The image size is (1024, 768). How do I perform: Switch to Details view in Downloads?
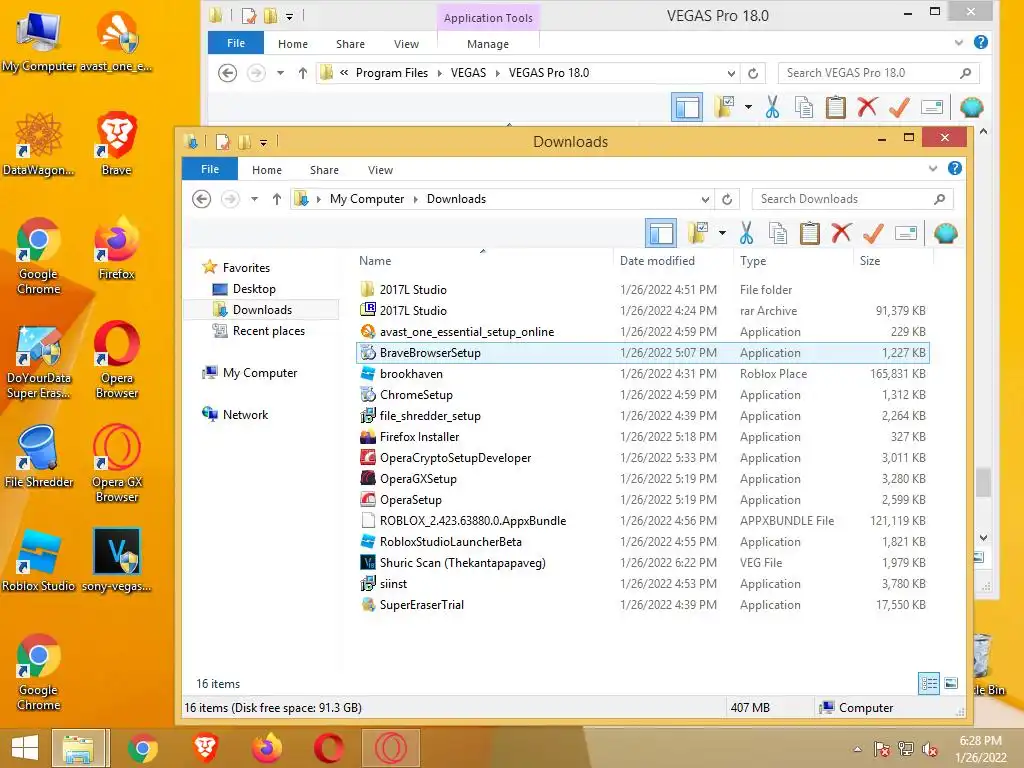(929, 683)
